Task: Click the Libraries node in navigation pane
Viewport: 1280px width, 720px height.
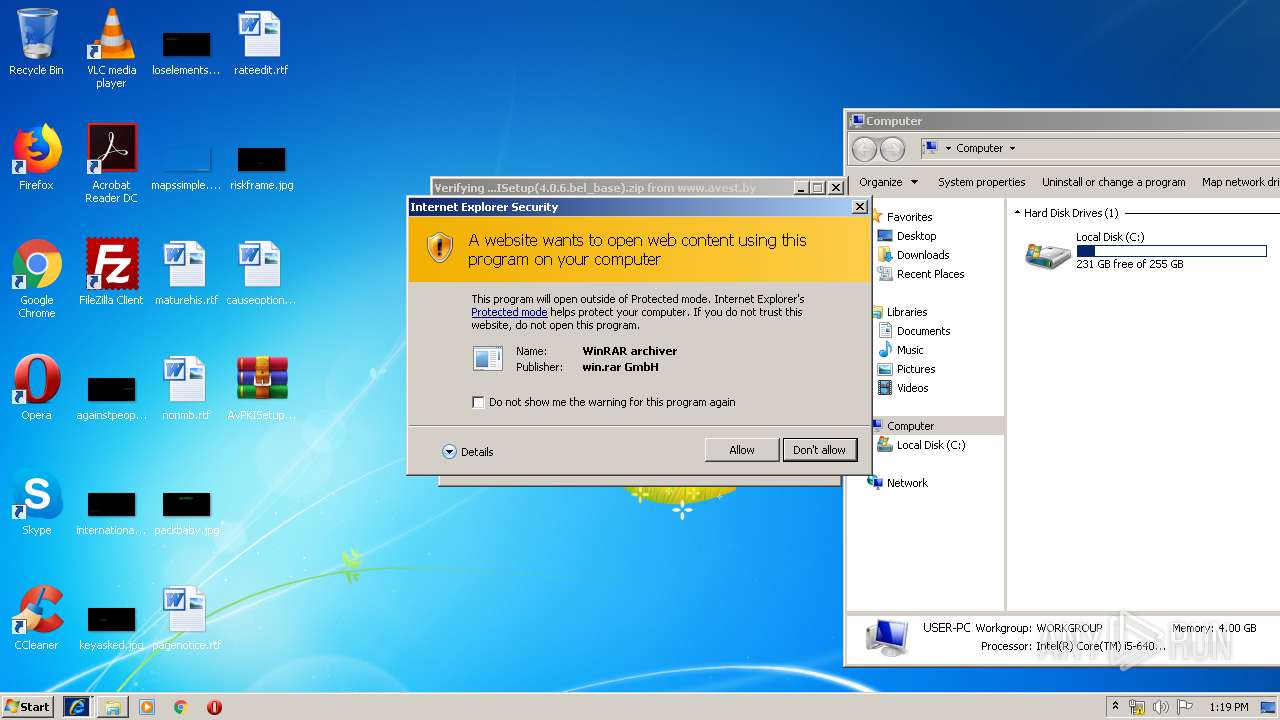Action: pyautogui.click(x=907, y=312)
